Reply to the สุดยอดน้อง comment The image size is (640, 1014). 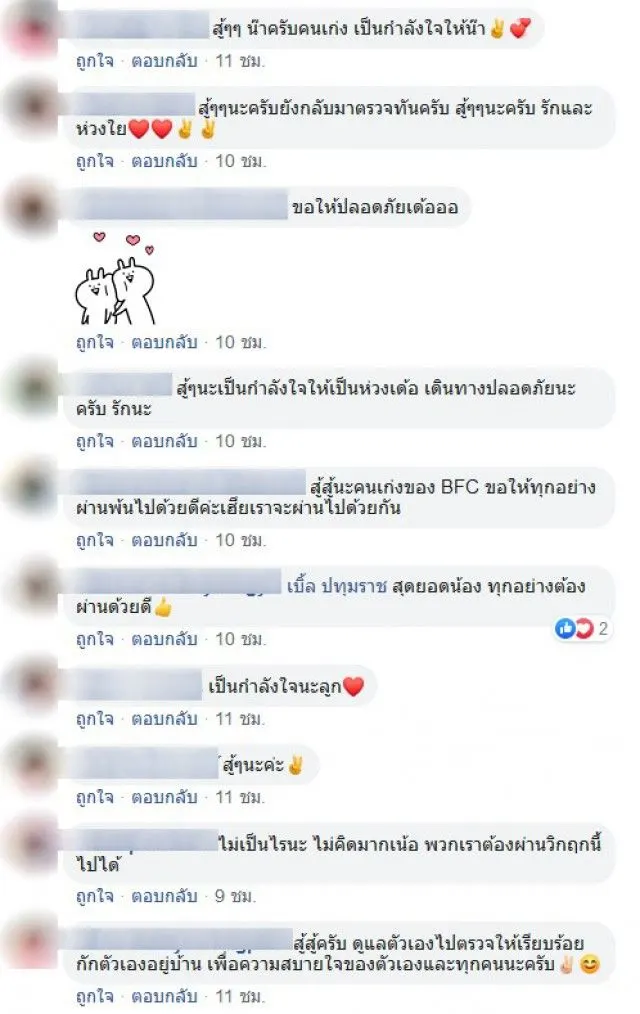click(164, 639)
